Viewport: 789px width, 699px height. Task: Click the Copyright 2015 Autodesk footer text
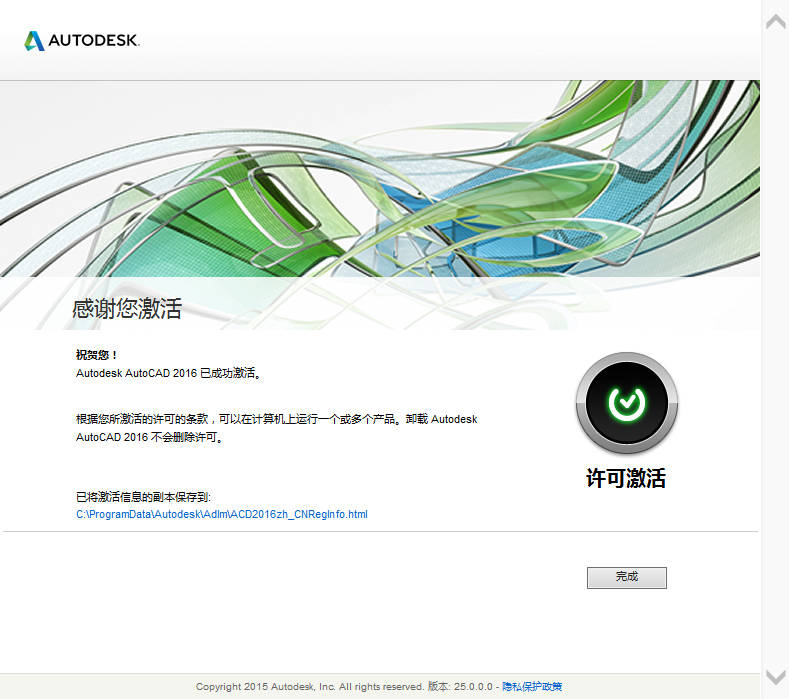click(x=310, y=687)
